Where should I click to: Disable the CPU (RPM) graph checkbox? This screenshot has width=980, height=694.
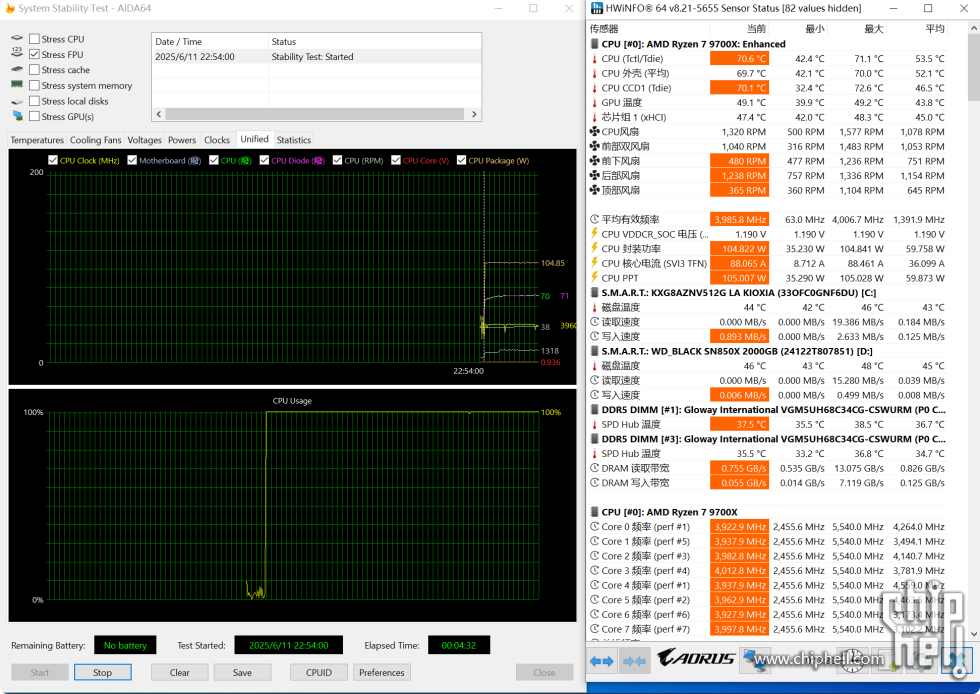[x=338, y=160]
